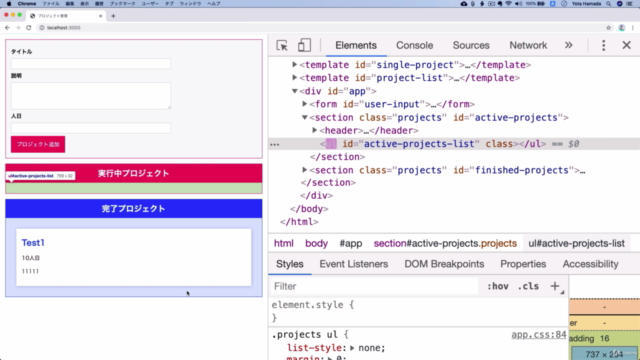640x360 pixels.
Task: Click the volume icon in menu bar
Action: pos(518,4)
